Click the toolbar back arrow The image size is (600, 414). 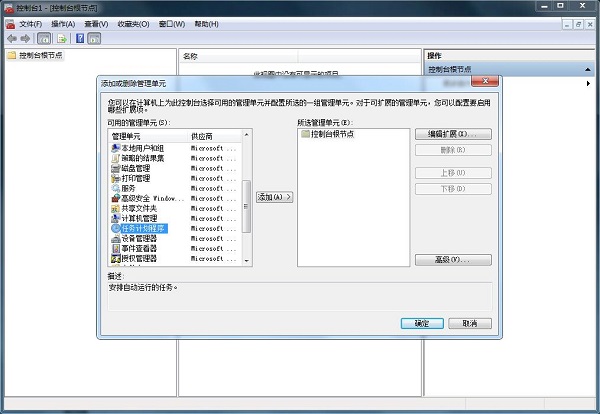[11, 38]
